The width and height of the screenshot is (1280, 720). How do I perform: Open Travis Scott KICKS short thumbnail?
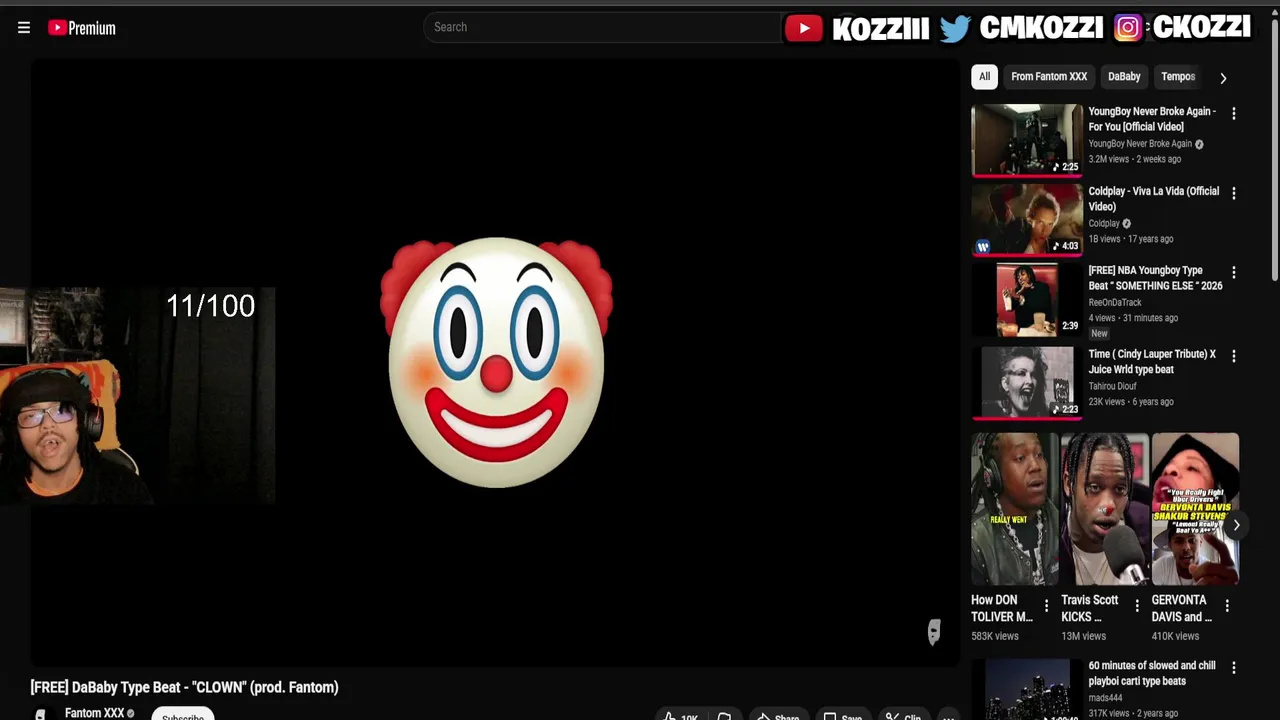coord(1104,509)
